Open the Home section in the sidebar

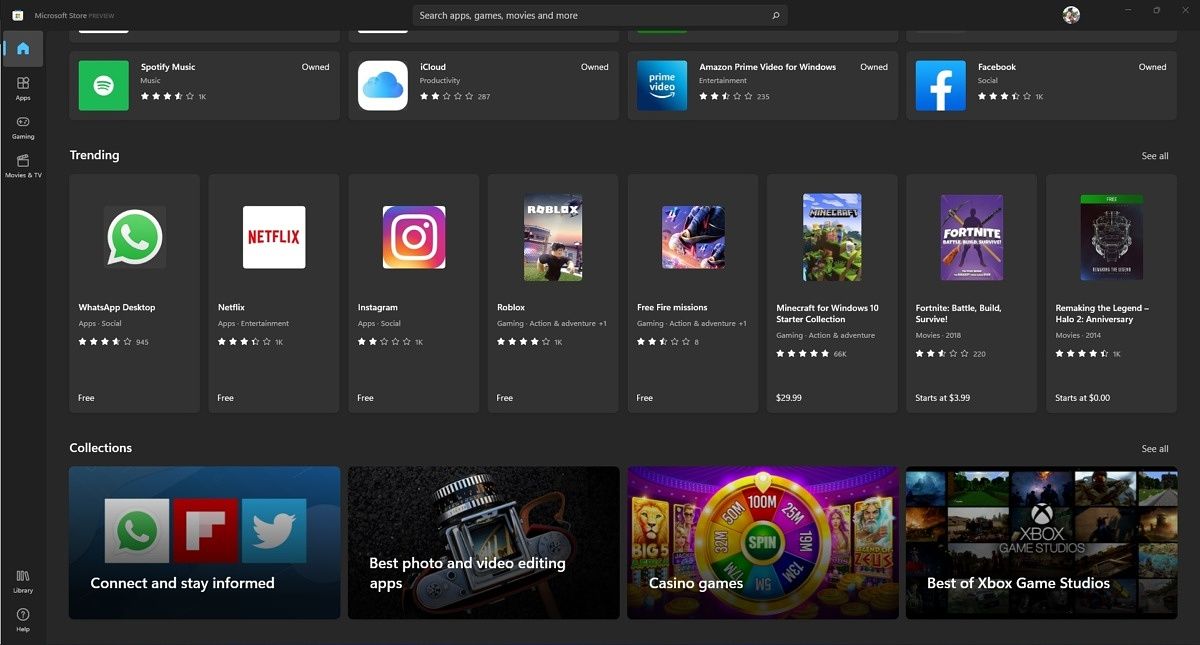[x=22, y=47]
